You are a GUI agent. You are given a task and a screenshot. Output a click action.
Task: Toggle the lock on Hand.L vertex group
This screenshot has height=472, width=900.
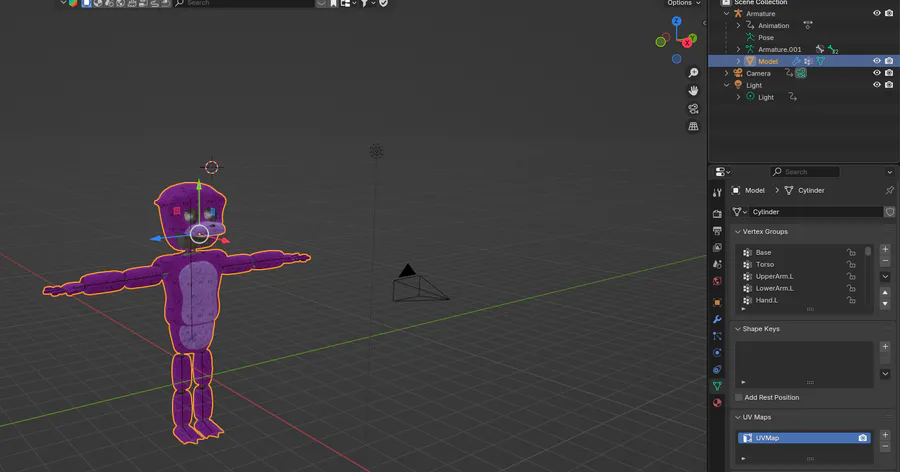pos(851,300)
